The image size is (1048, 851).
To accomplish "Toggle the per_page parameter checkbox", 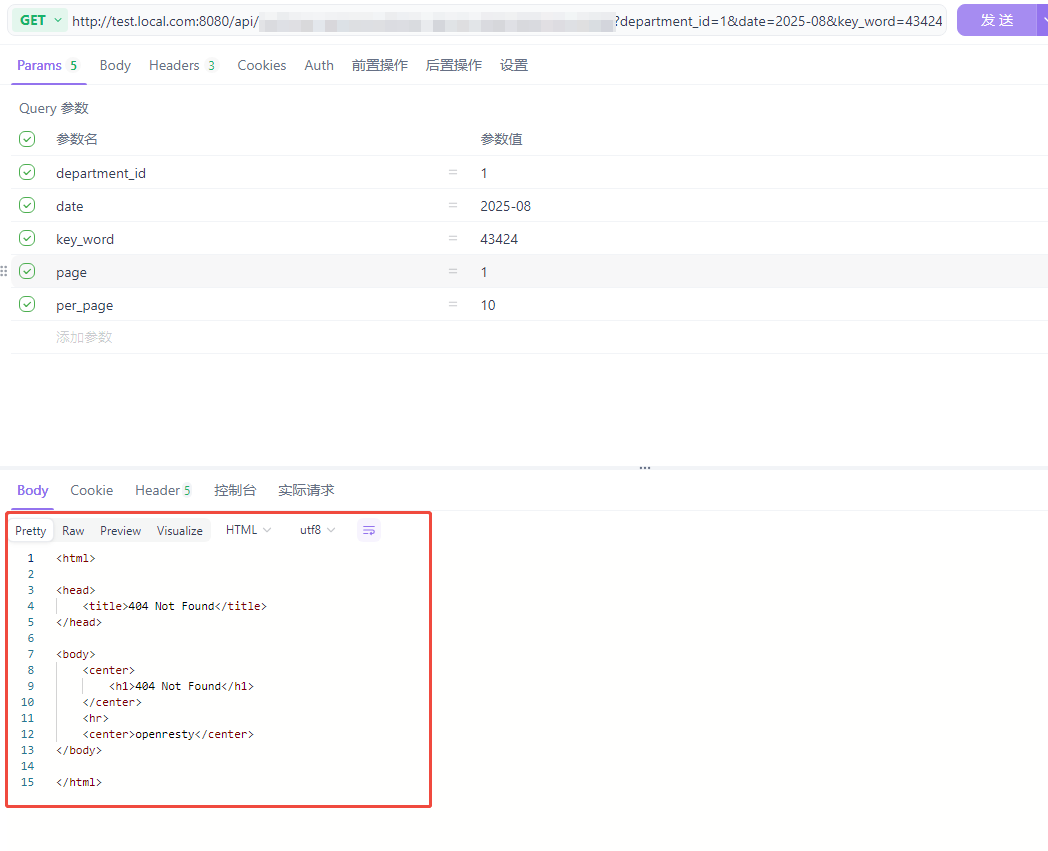I will coord(27,304).
